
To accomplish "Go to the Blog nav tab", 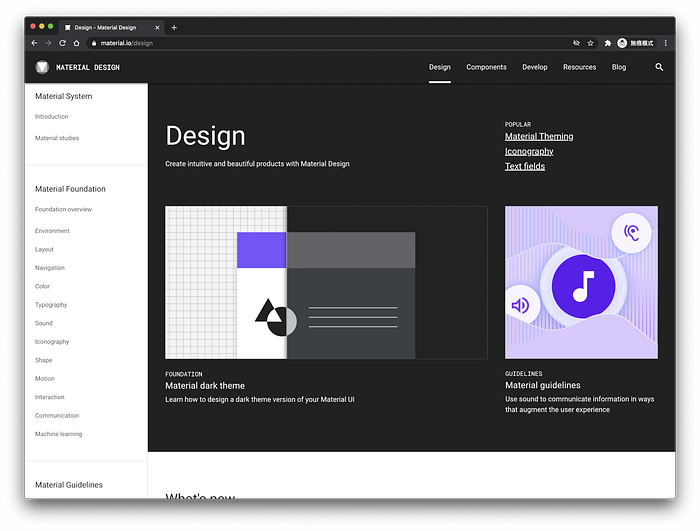I will click(x=619, y=67).
